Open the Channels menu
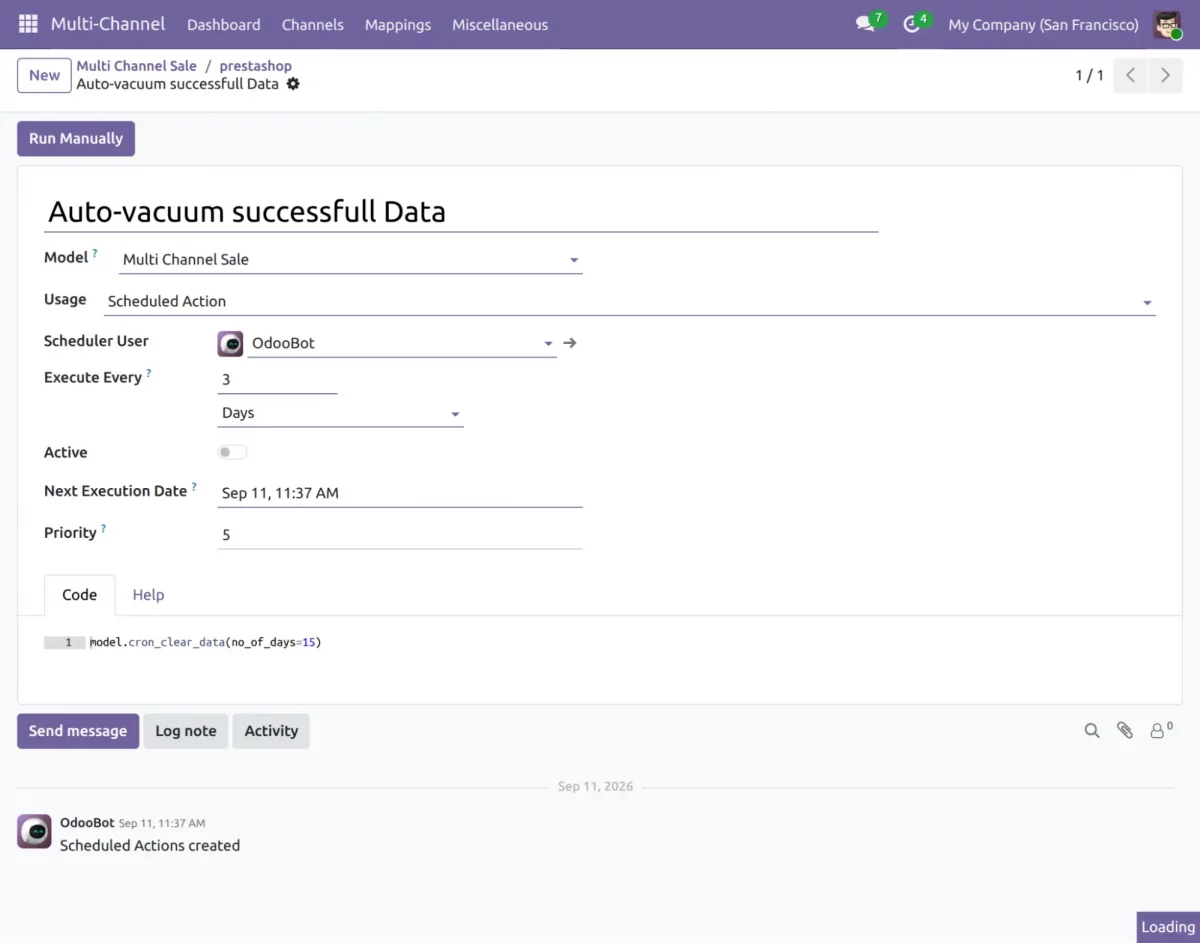1200x943 pixels. pos(313,24)
